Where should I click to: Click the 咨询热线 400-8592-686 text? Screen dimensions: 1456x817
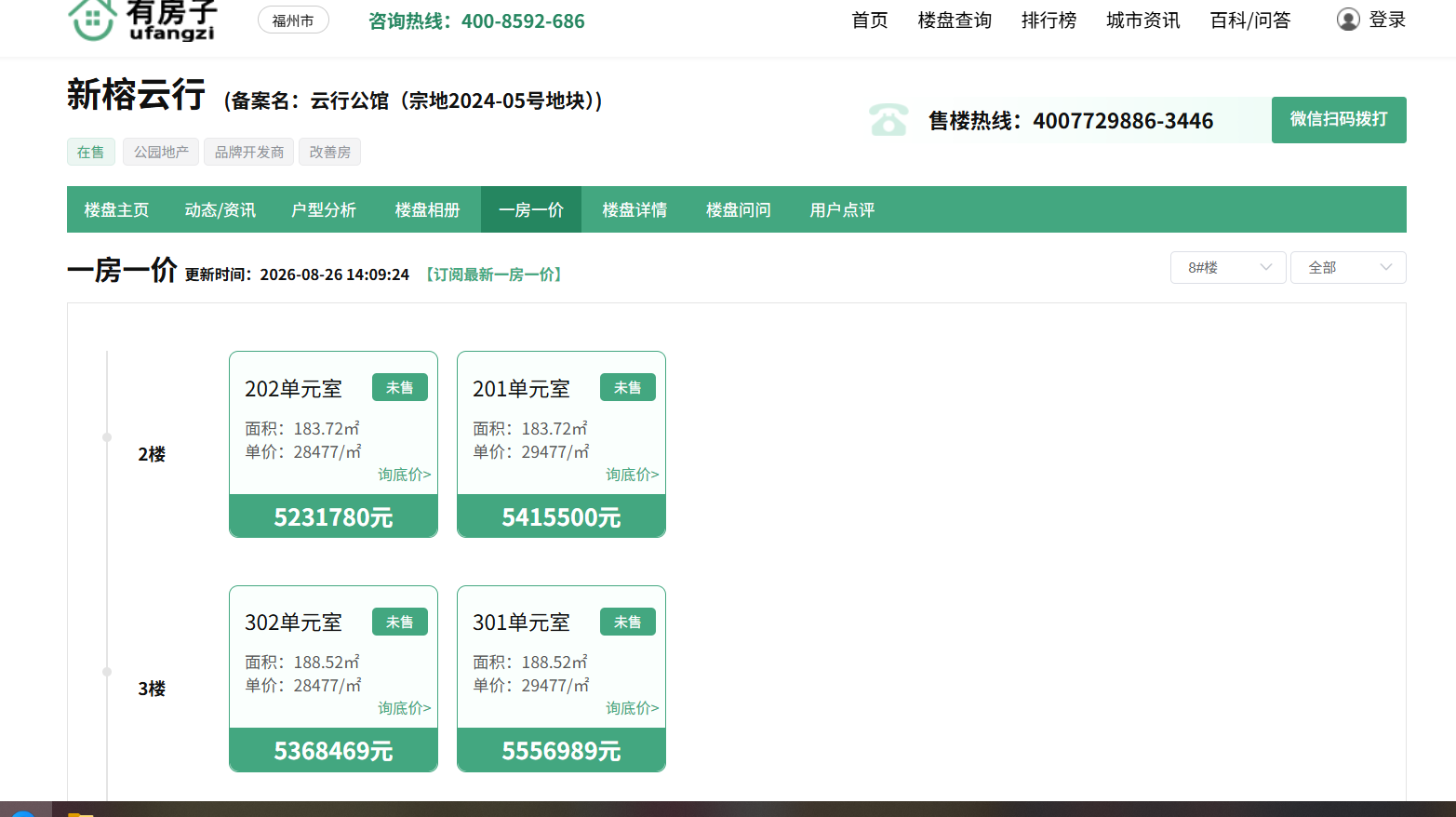point(476,20)
